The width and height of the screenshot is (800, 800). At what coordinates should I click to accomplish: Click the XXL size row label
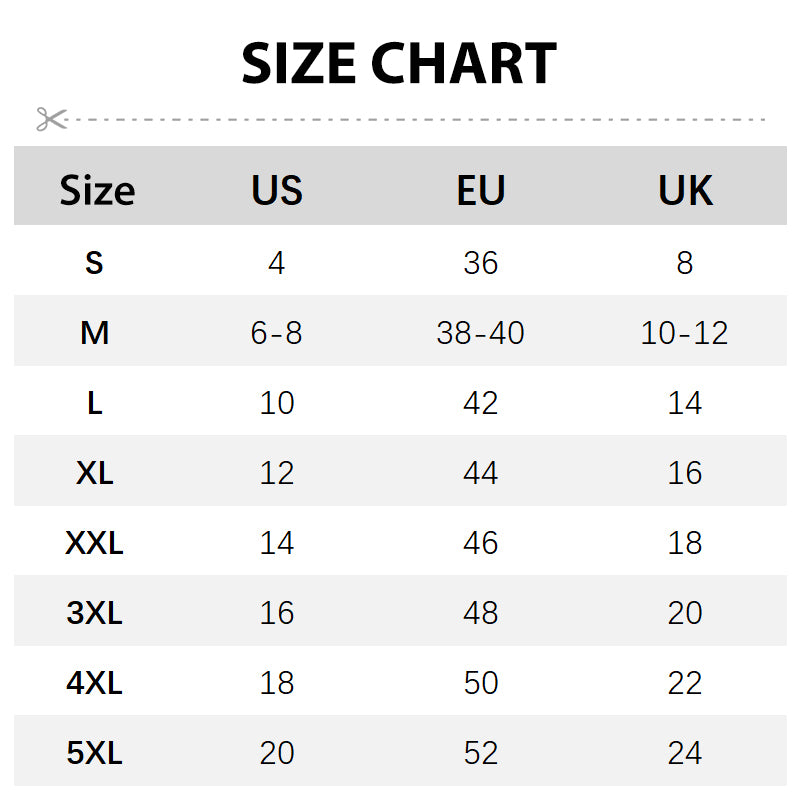click(x=94, y=543)
